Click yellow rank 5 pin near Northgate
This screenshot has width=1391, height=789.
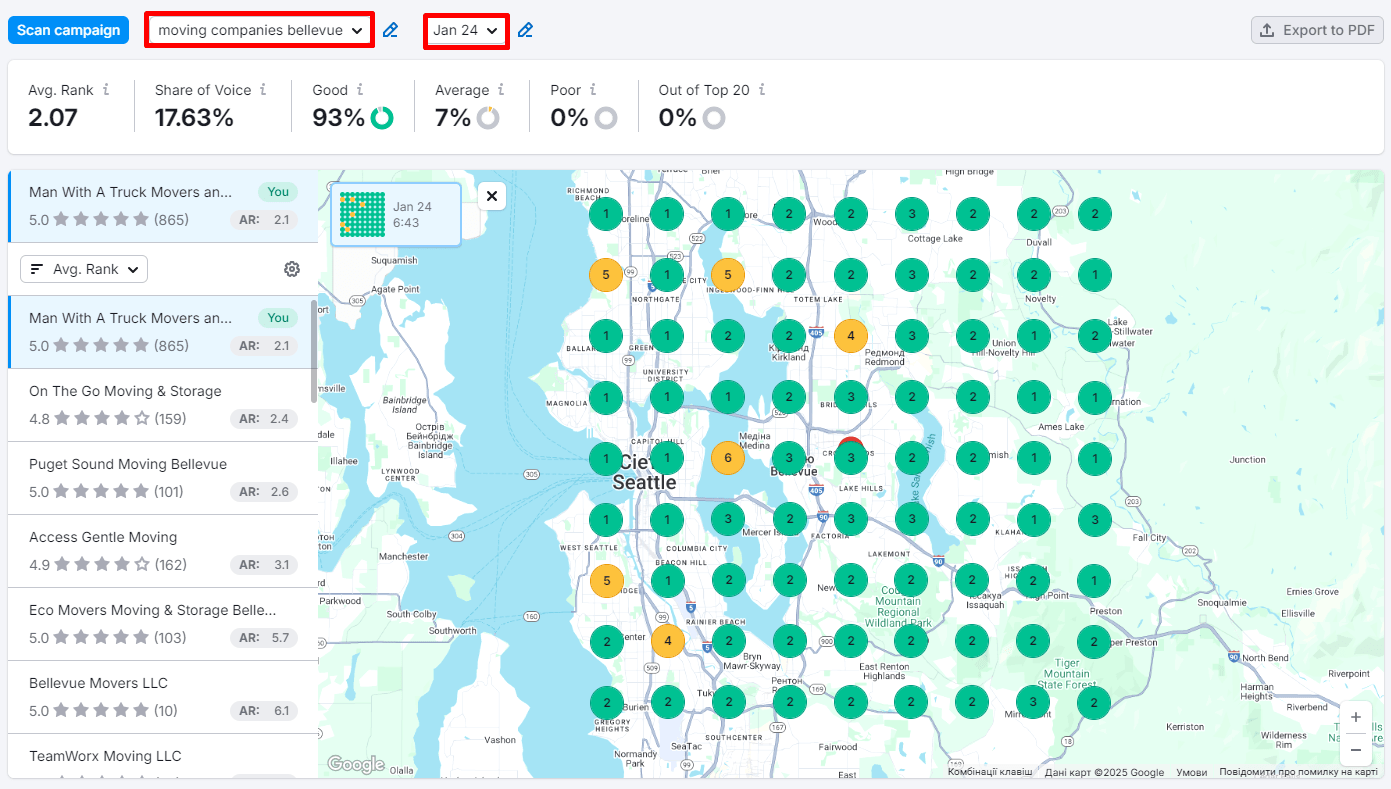[605, 275]
